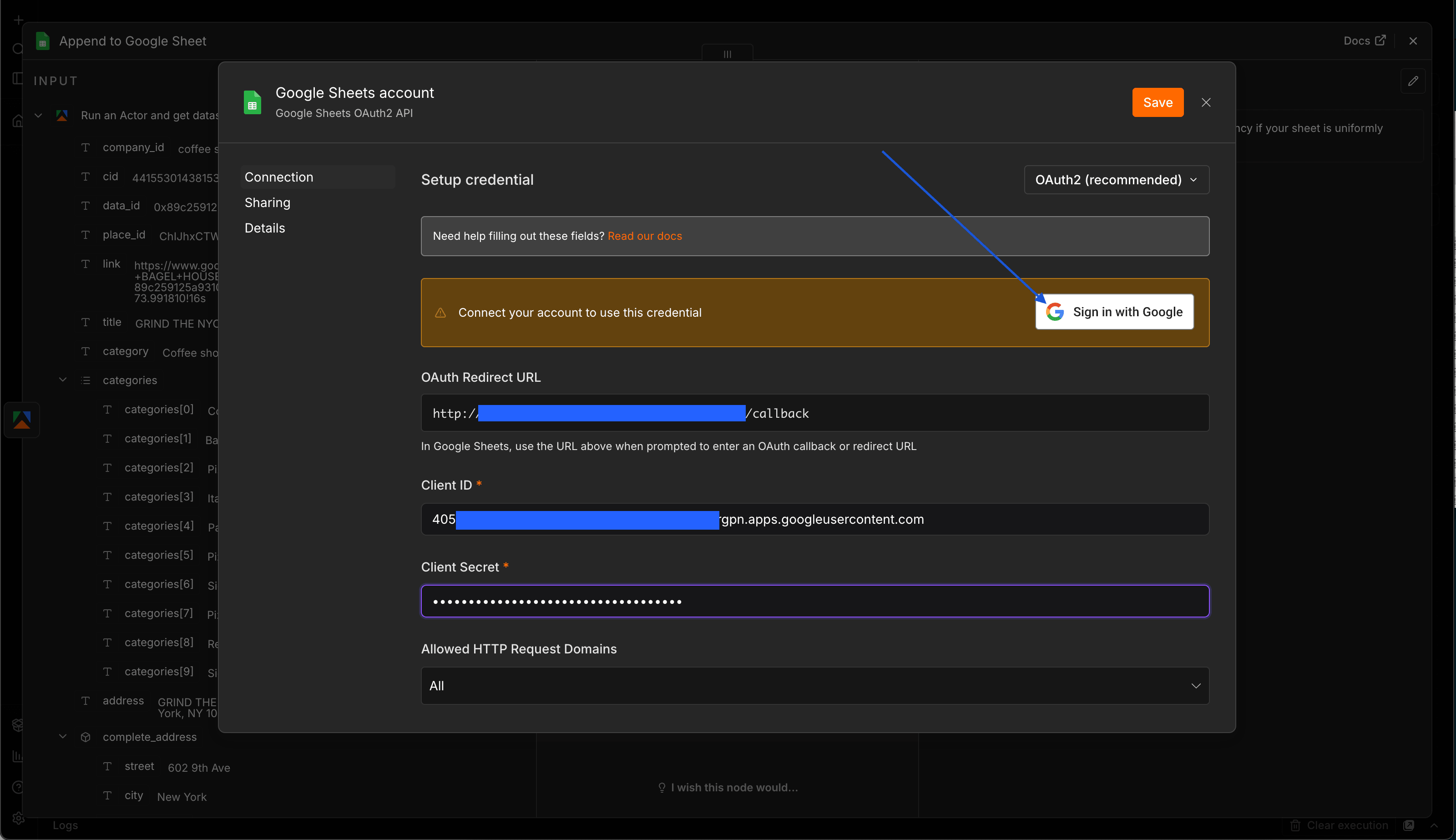Screen dimensions: 1456x840
Task: Focus the Client Secret input field
Action: [814, 601]
